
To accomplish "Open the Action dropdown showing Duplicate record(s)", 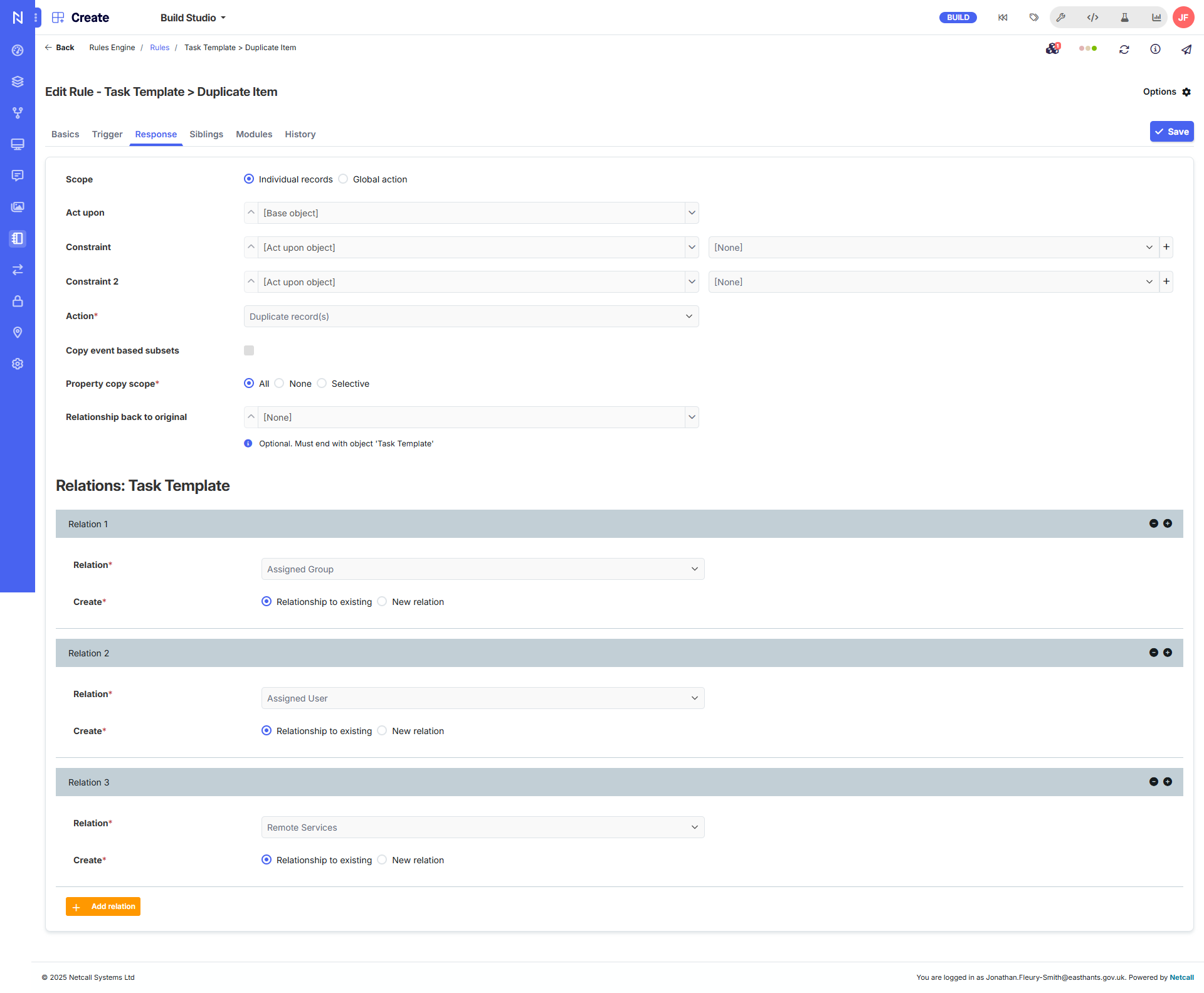I will (x=471, y=317).
